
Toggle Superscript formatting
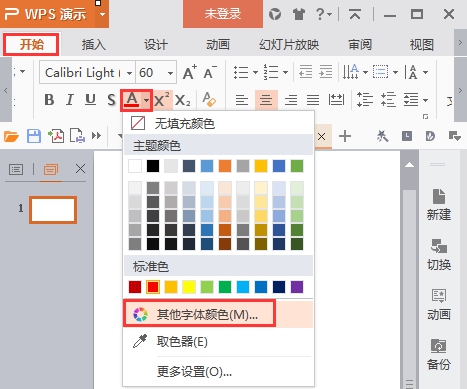click(162, 100)
